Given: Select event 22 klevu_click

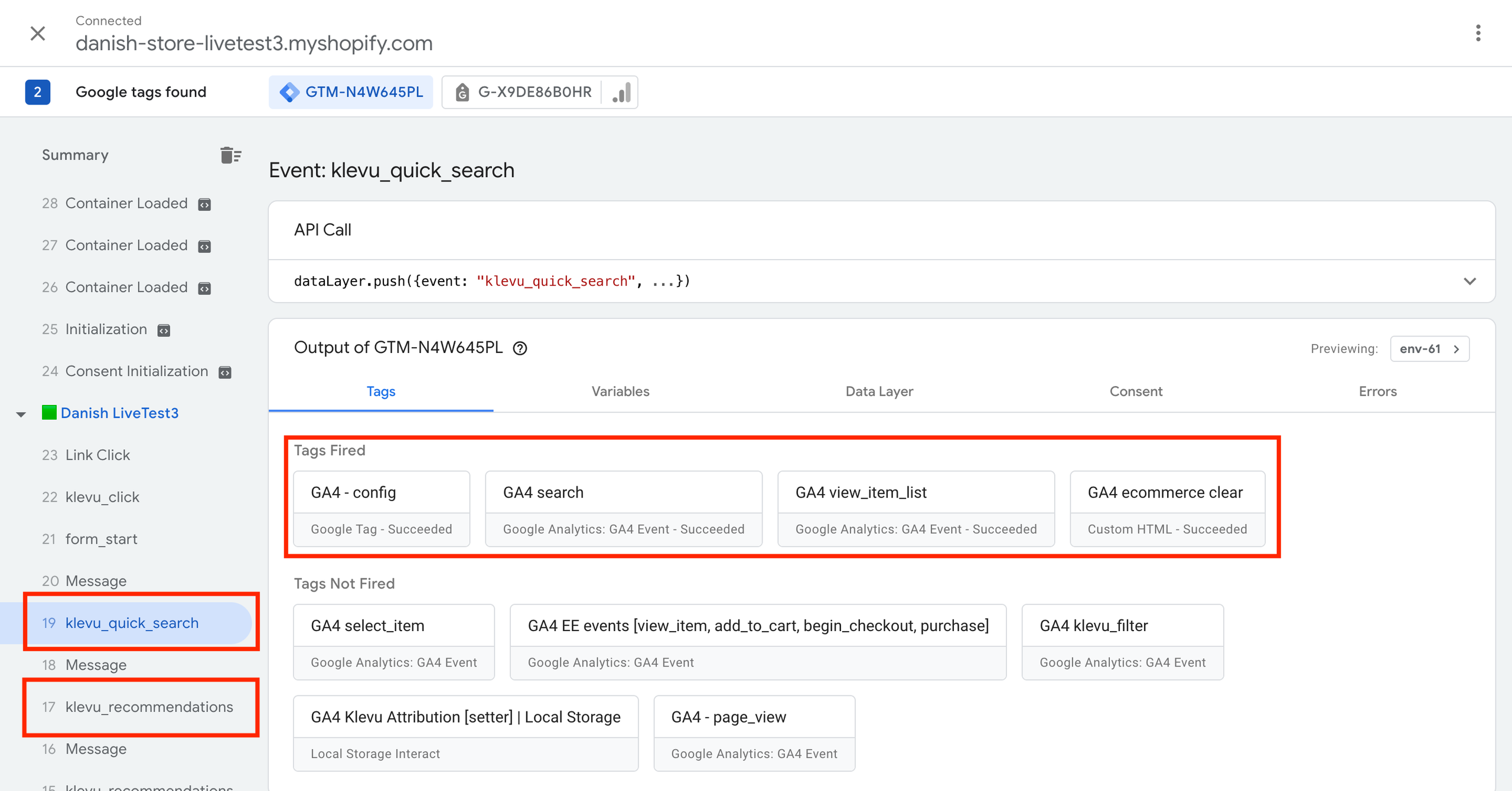Looking at the screenshot, I should point(90,497).
